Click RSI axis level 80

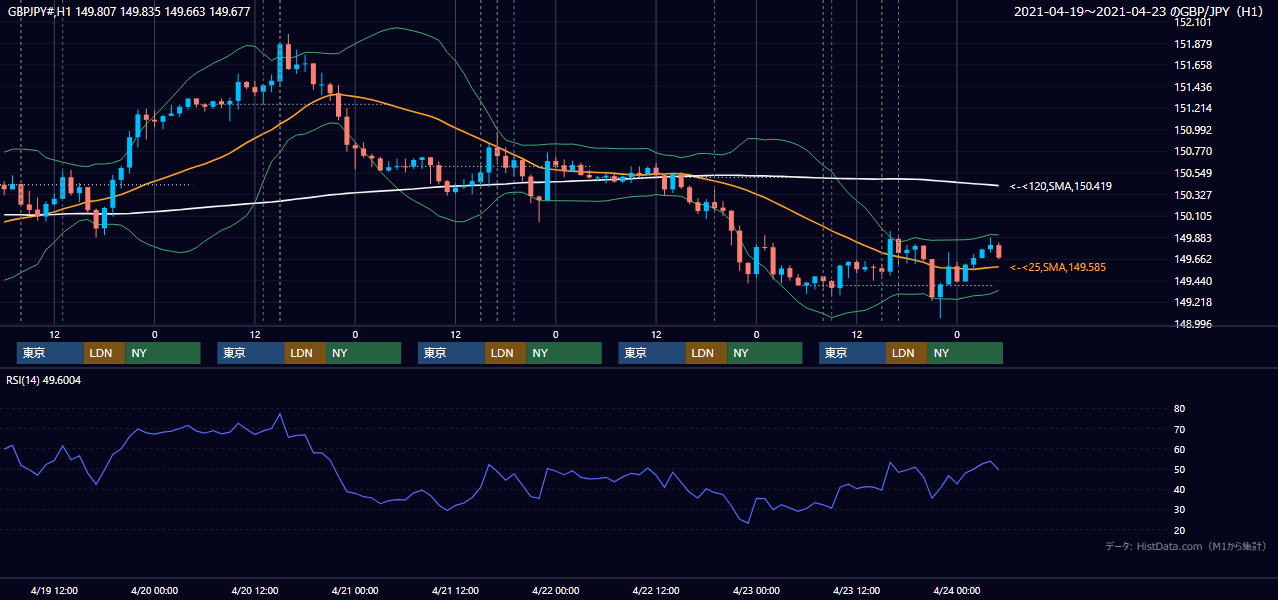click(x=1180, y=409)
